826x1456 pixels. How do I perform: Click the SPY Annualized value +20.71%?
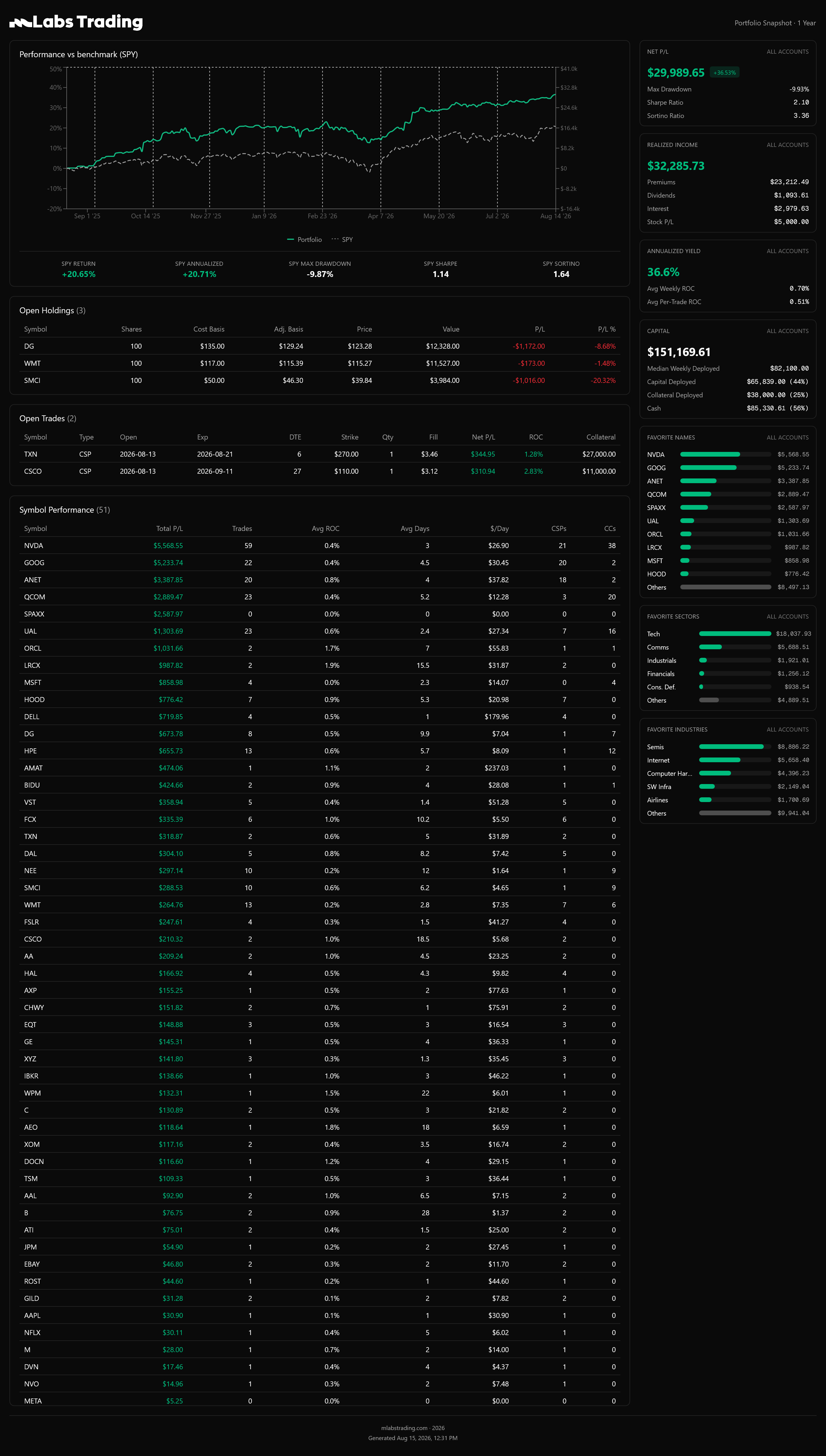click(x=199, y=275)
